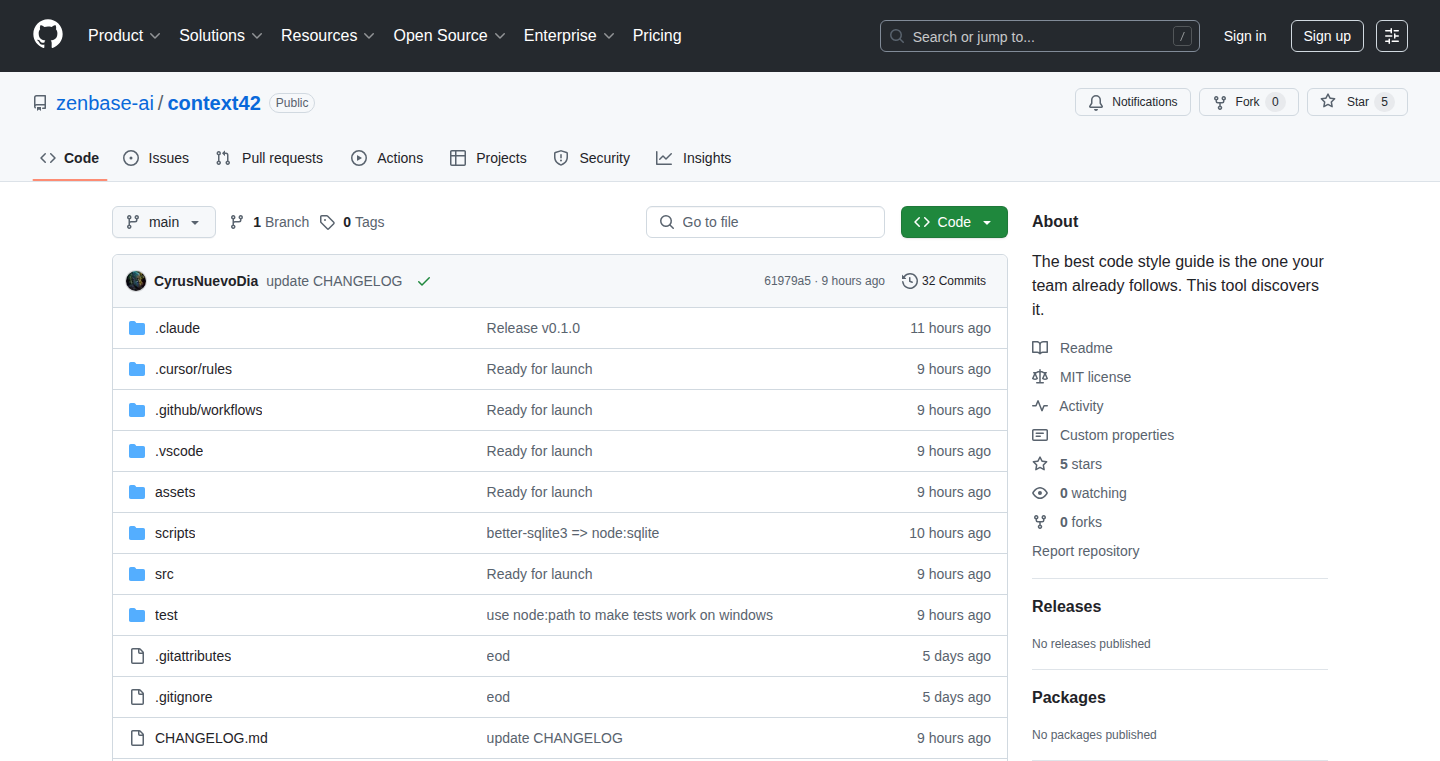
Task: Click the Sign up button
Action: (1327, 36)
